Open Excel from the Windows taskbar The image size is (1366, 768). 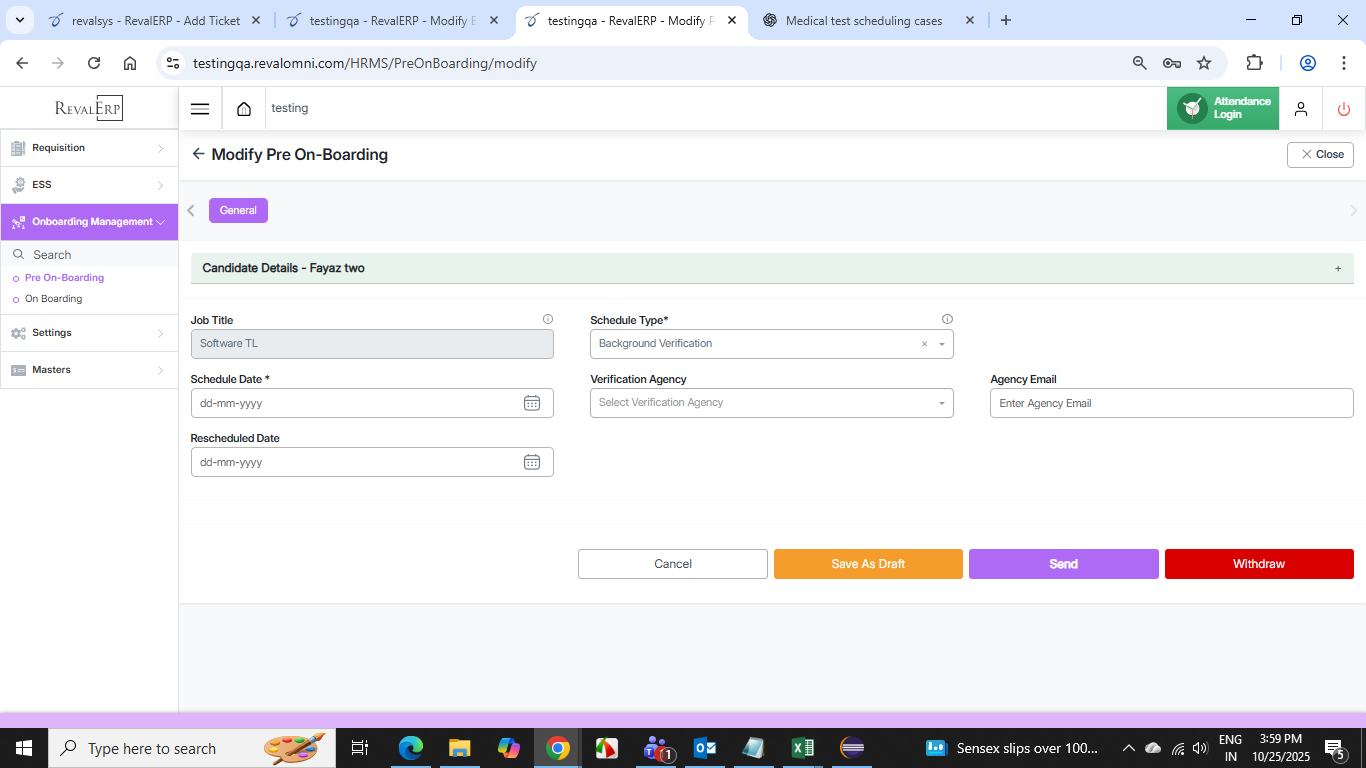point(802,748)
